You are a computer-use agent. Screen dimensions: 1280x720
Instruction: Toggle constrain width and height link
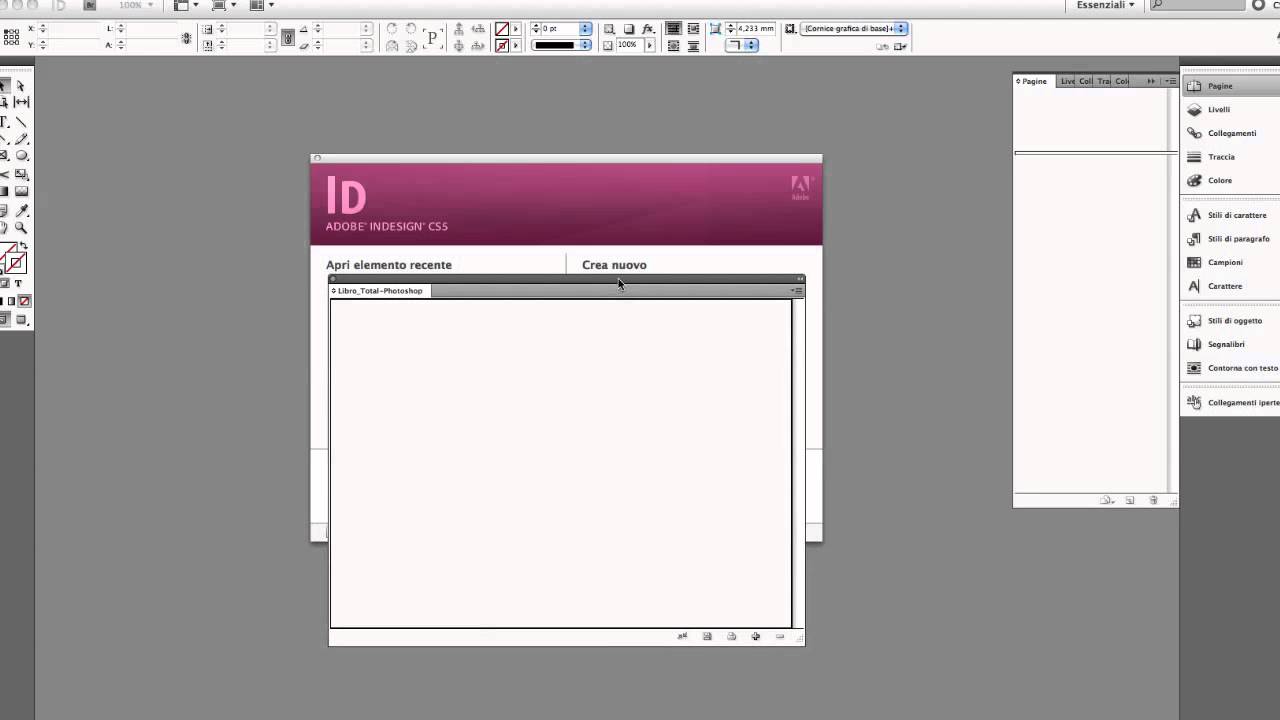pos(187,38)
